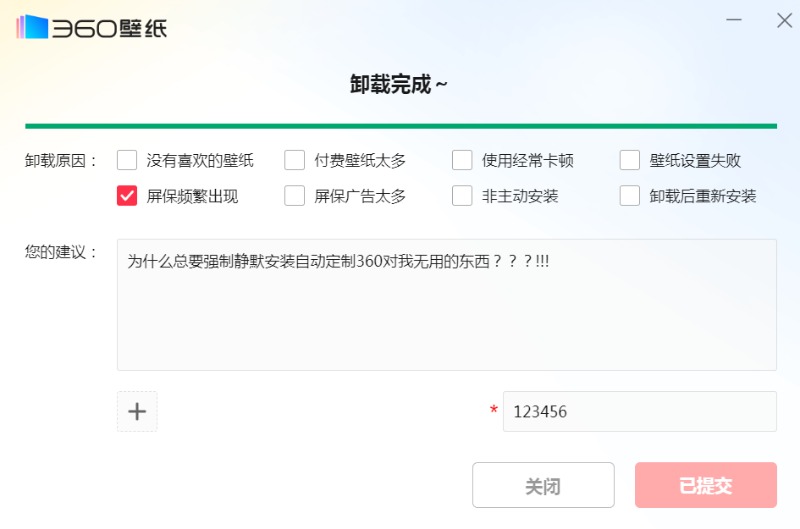Click the 关闭 button

click(x=543, y=485)
